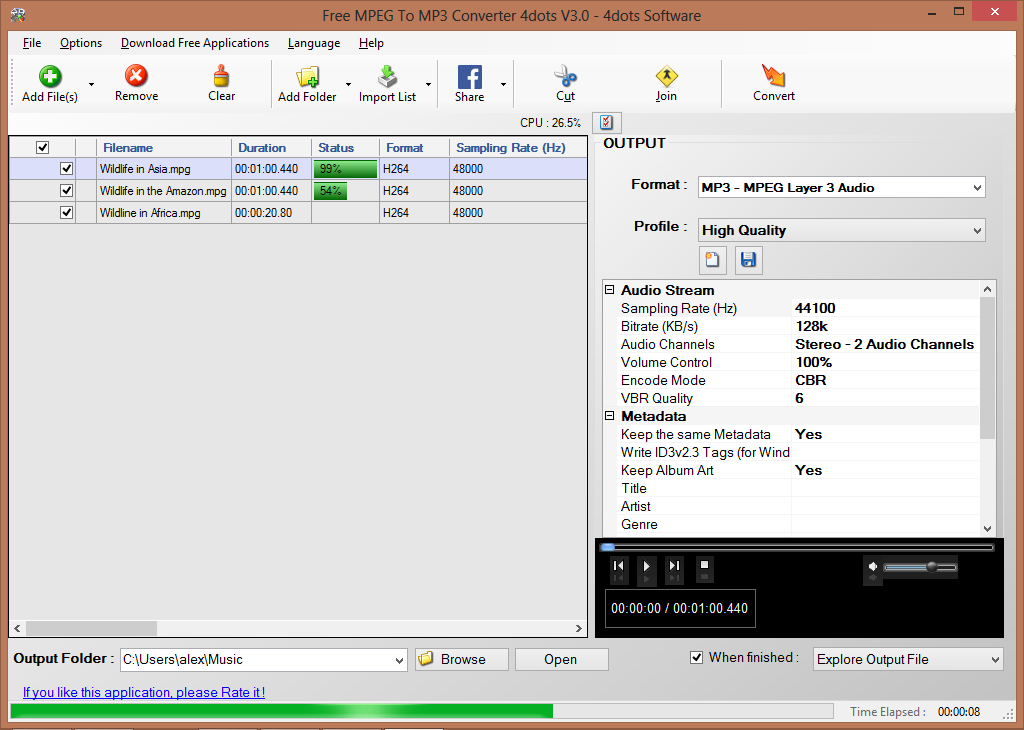Viewport: 1024px width, 730px height.
Task: Click the Cut scissors icon
Action: pos(566,76)
